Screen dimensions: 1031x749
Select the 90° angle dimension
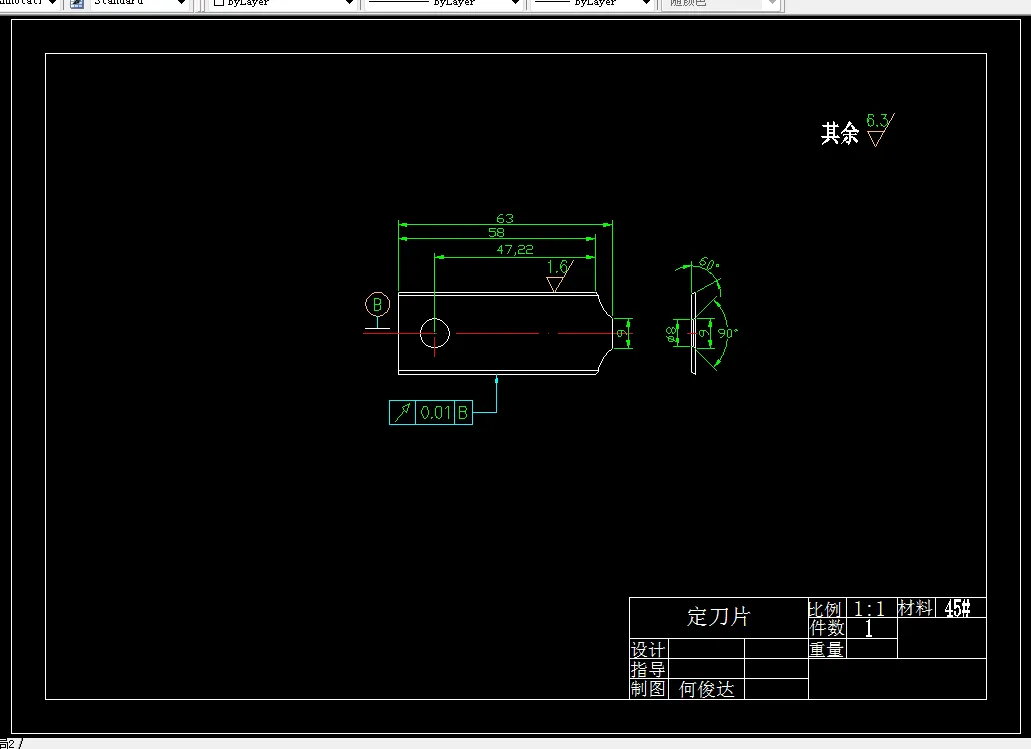(727, 333)
